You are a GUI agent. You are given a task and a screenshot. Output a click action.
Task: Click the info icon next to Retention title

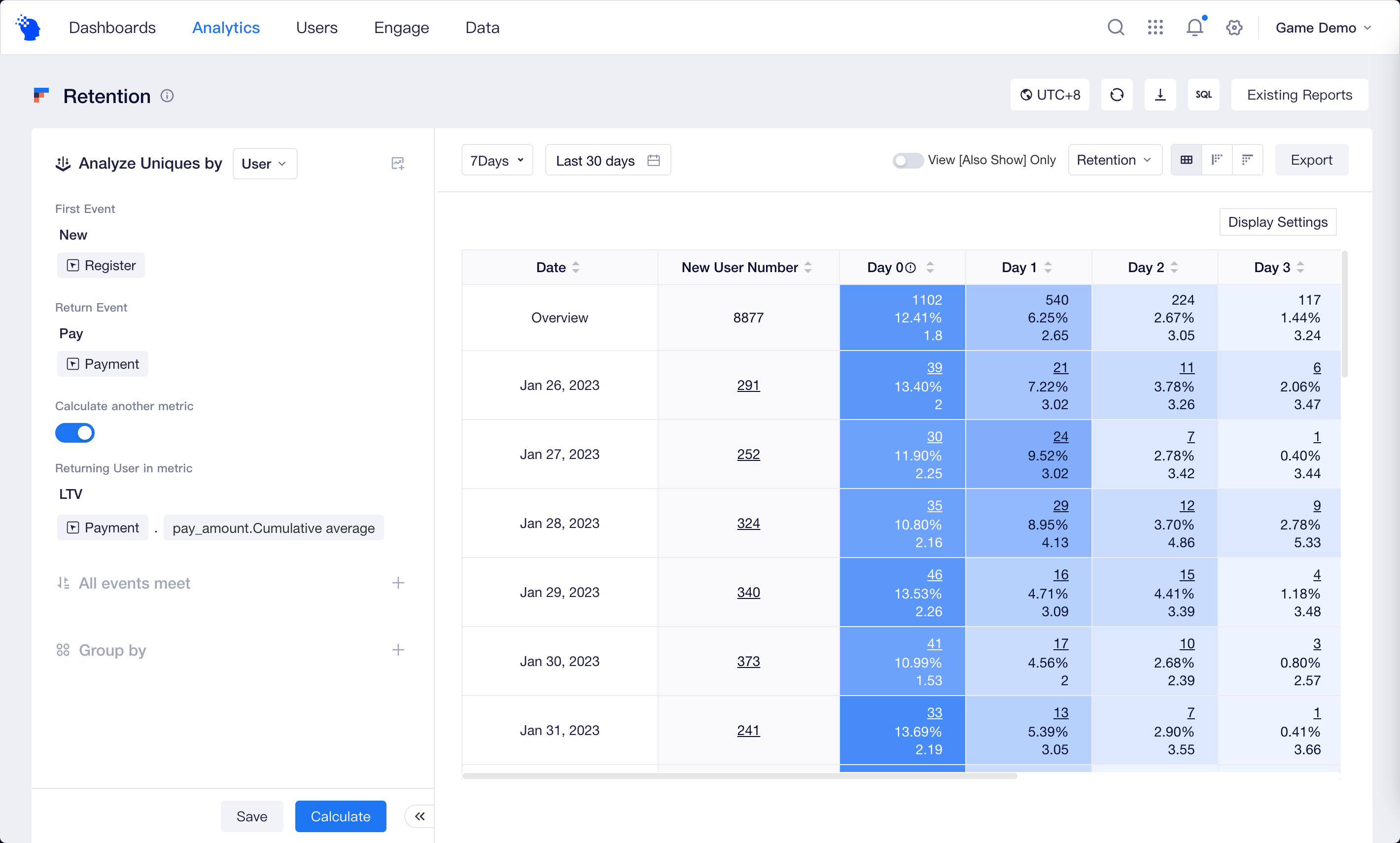coord(167,96)
